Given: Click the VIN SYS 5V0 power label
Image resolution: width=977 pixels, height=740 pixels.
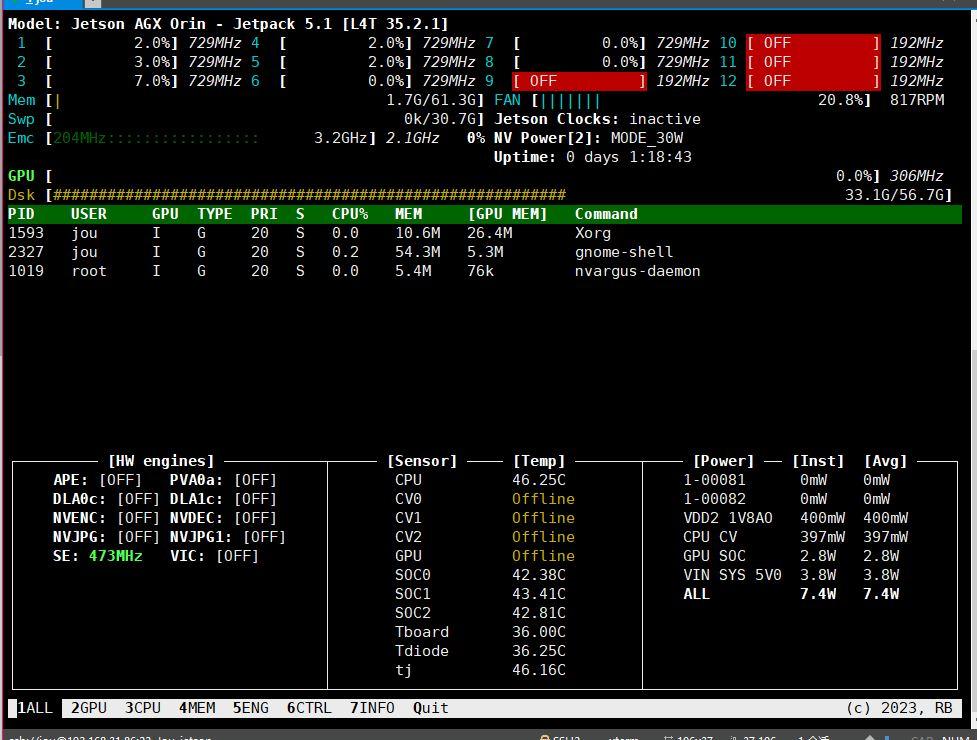Looking at the screenshot, I should click(x=732, y=575).
